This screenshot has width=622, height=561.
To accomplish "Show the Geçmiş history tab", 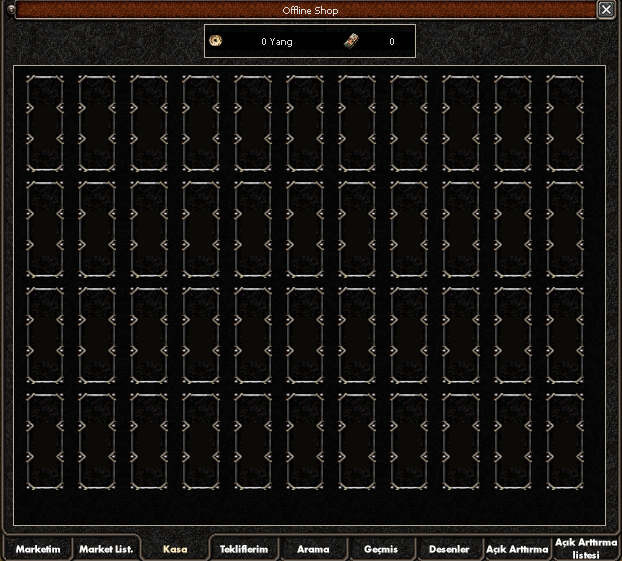I will 381,549.
